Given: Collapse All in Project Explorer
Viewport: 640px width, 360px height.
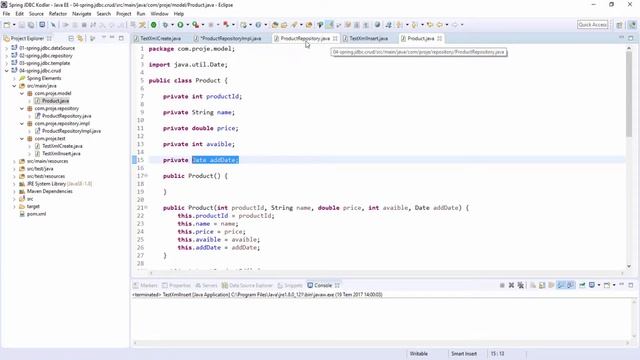Looking at the screenshot, I should tap(71, 38).
